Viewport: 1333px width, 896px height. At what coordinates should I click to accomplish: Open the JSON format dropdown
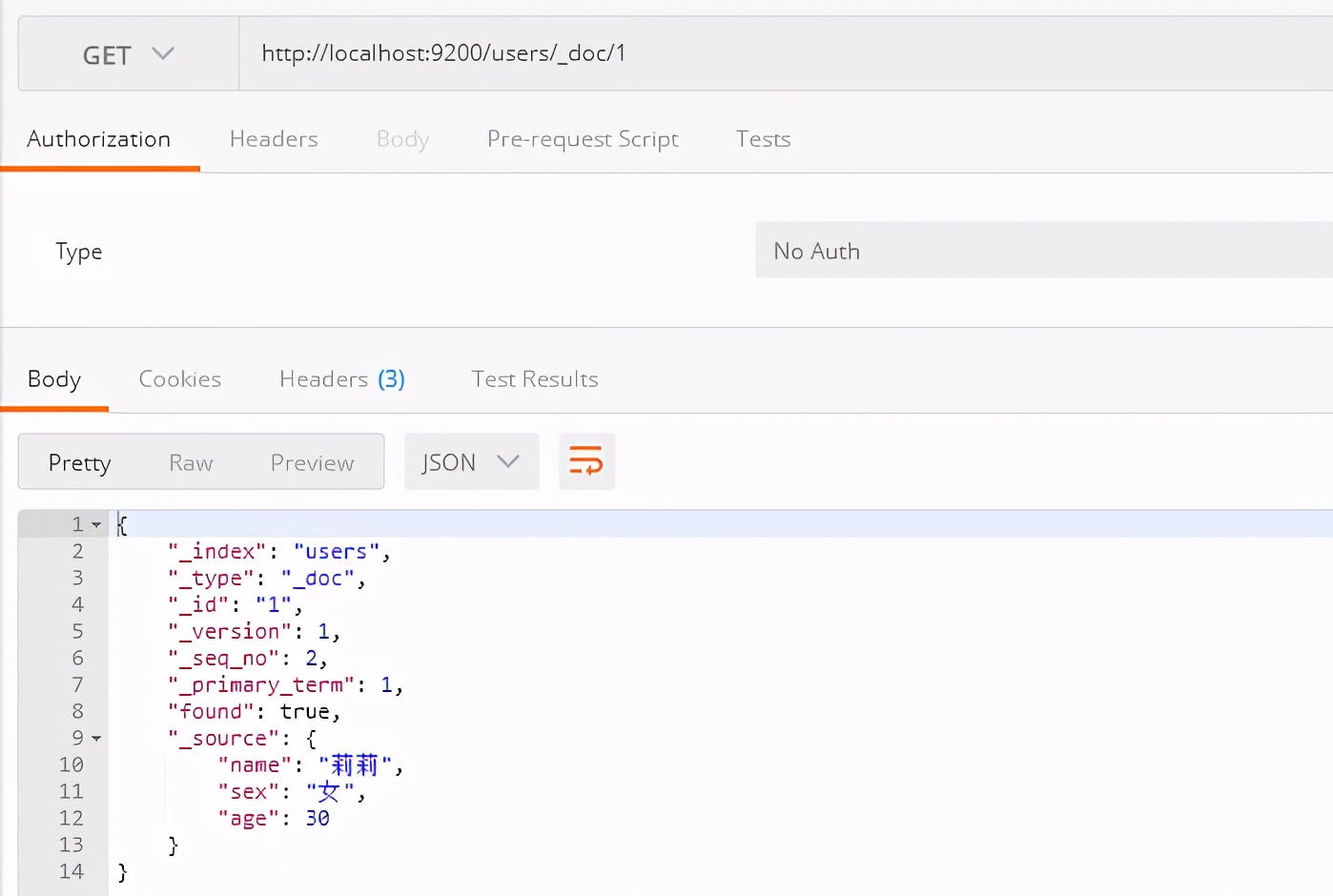pyautogui.click(x=472, y=462)
